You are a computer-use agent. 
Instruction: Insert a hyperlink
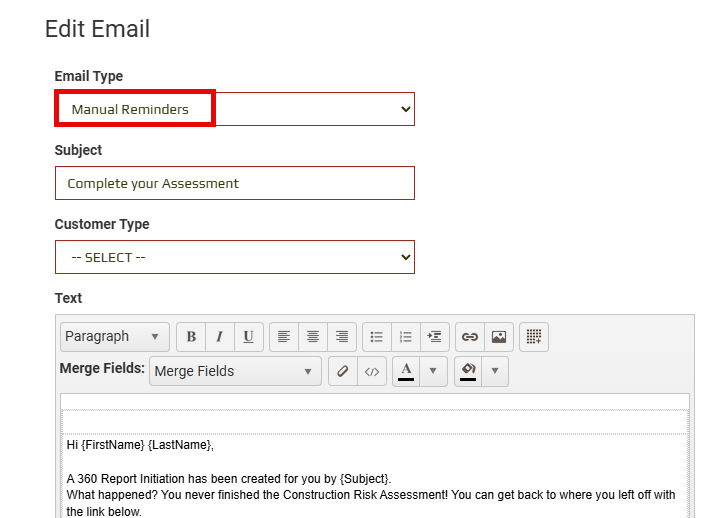pyautogui.click(x=469, y=337)
